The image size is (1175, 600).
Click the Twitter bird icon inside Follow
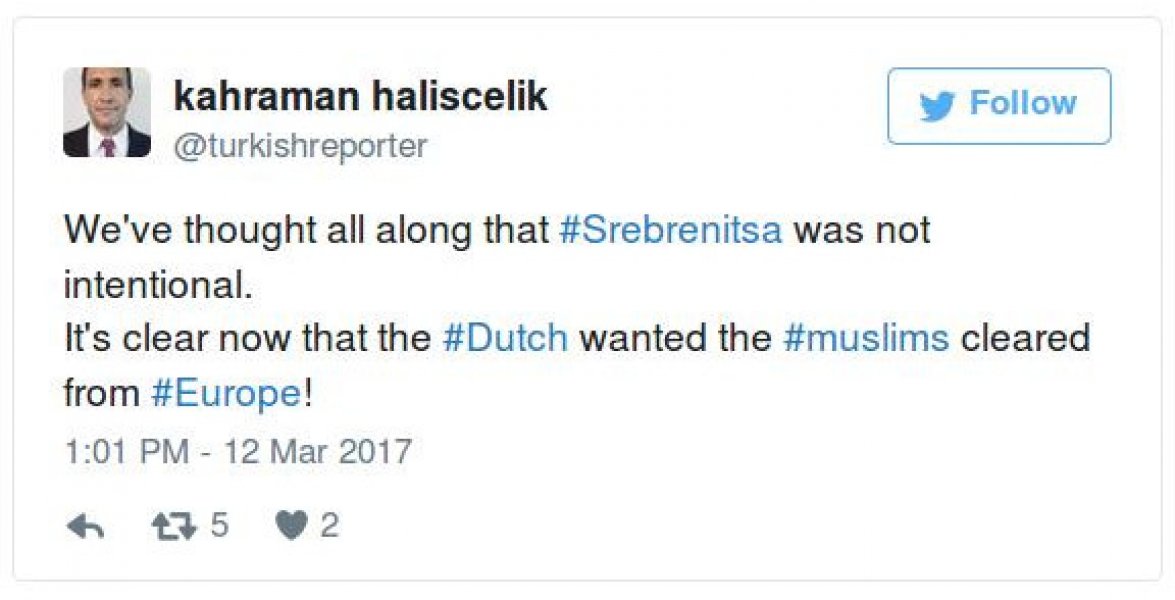click(937, 106)
